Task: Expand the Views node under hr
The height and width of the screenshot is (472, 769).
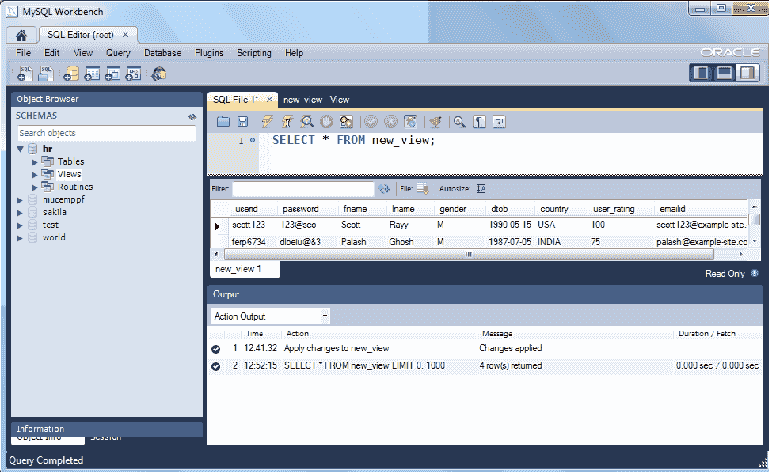Action: tap(34, 175)
